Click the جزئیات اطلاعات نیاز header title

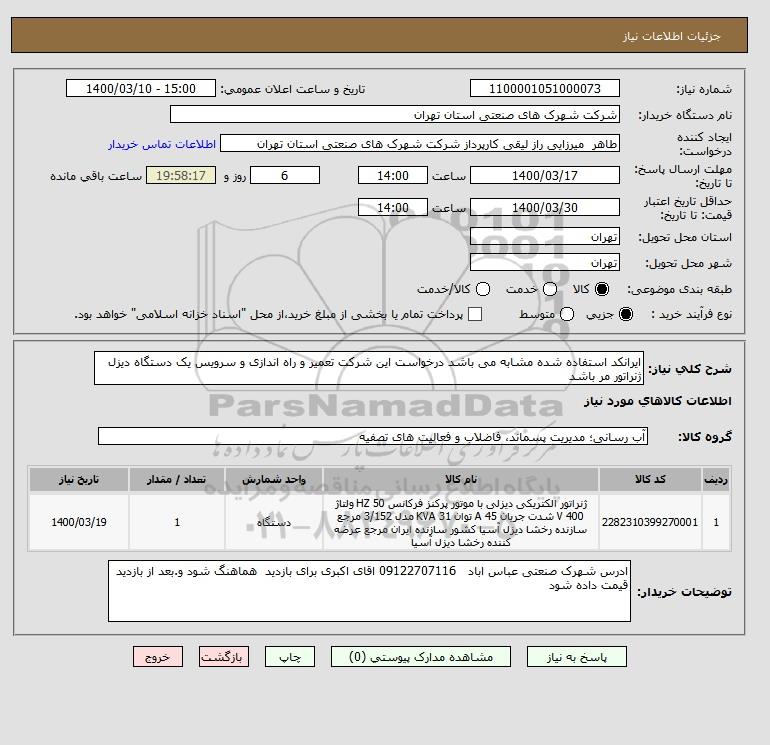point(671,36)
